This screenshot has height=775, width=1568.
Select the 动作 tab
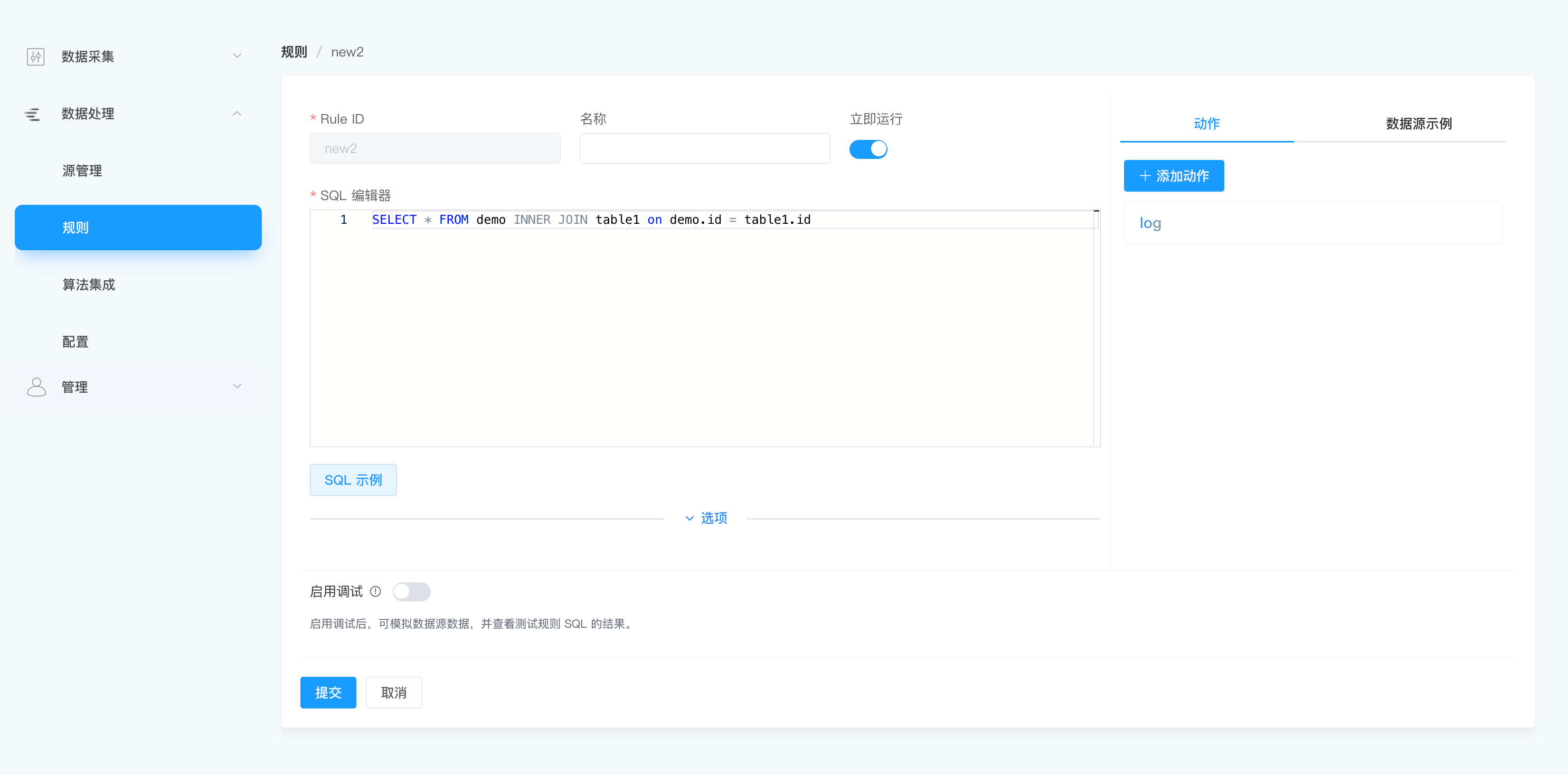point(1206,124)
